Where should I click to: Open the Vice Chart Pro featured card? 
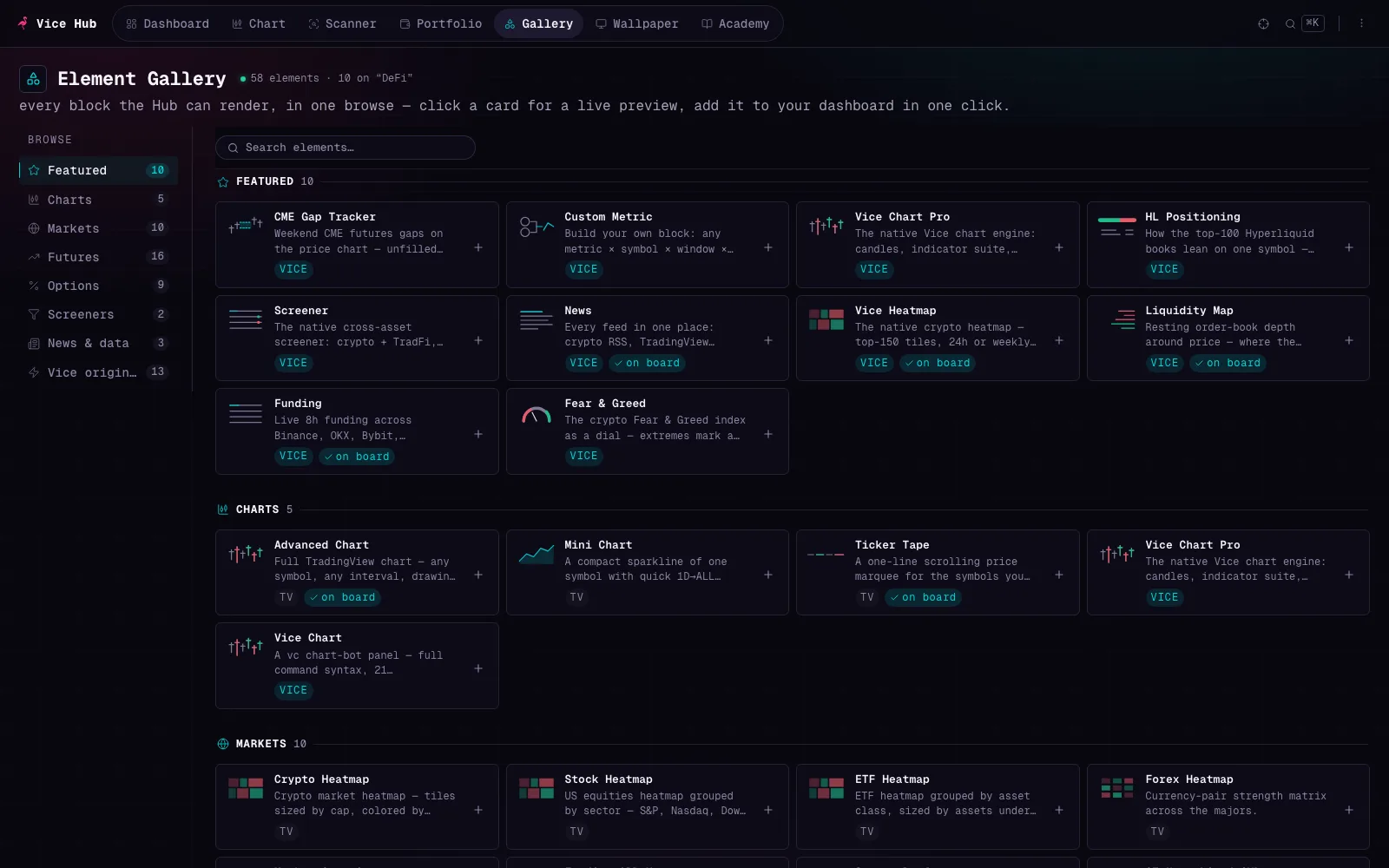[938, 245]
